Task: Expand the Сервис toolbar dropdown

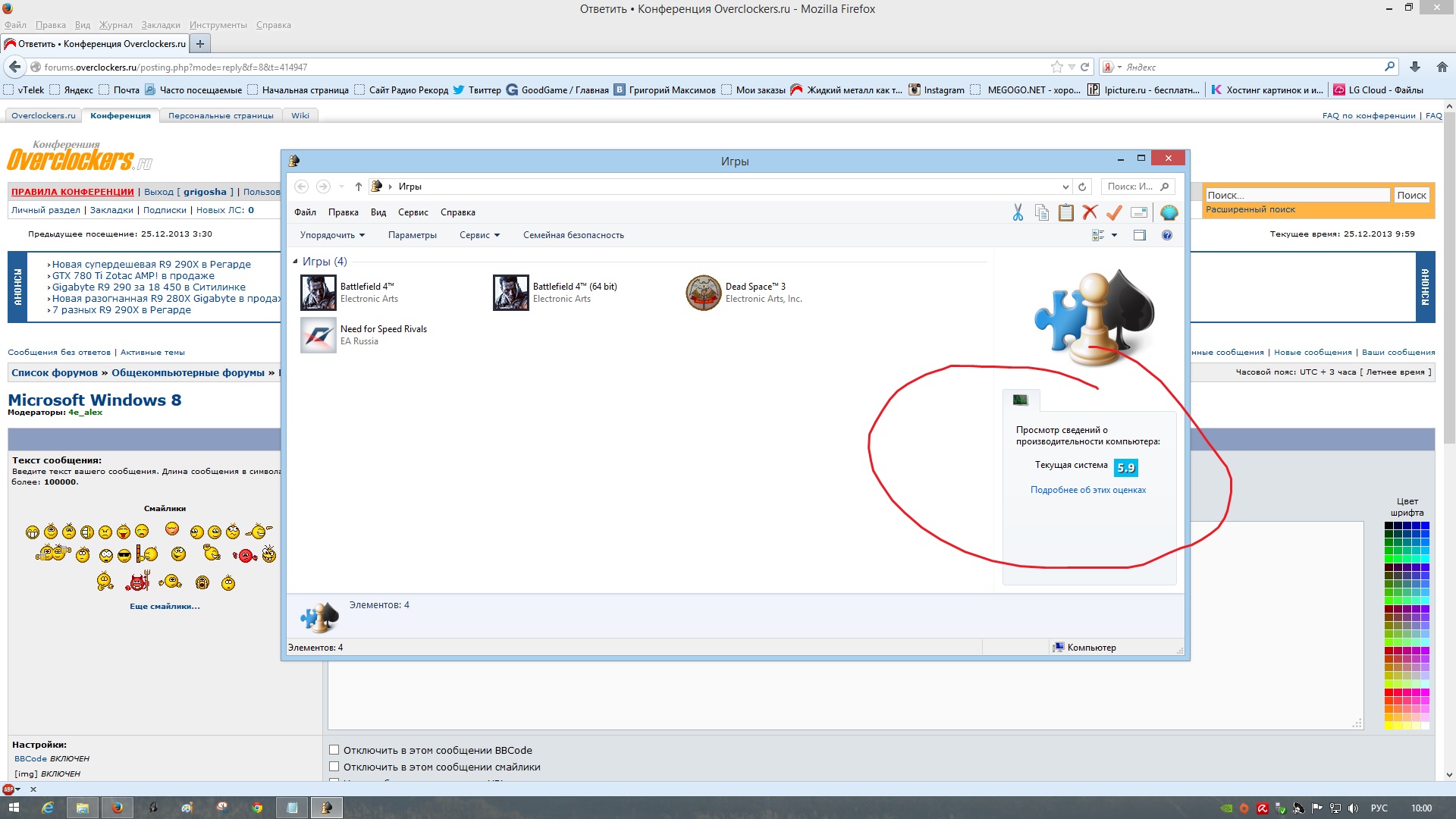Action: coord(479,235)
